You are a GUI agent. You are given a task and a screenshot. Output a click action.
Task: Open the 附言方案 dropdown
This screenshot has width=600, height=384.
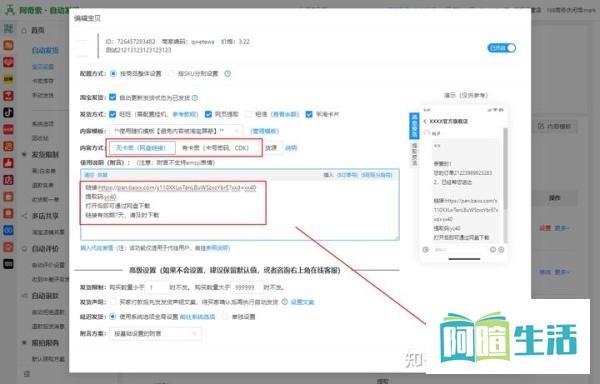(x=155, y=334)
